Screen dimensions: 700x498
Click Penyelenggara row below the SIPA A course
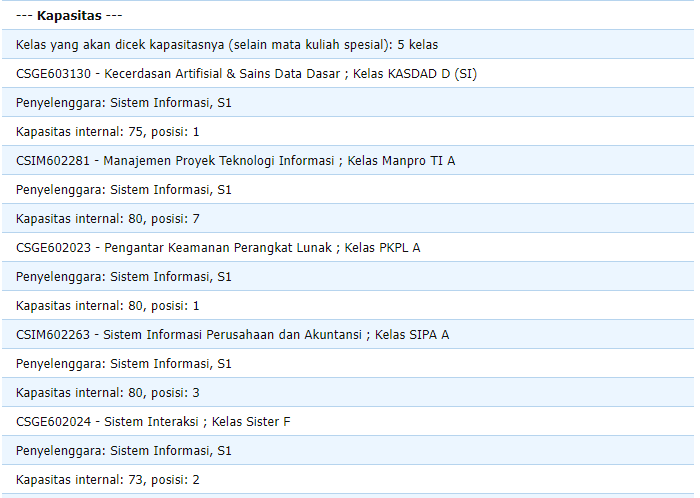pyautogui.click(x=348, y=363)
